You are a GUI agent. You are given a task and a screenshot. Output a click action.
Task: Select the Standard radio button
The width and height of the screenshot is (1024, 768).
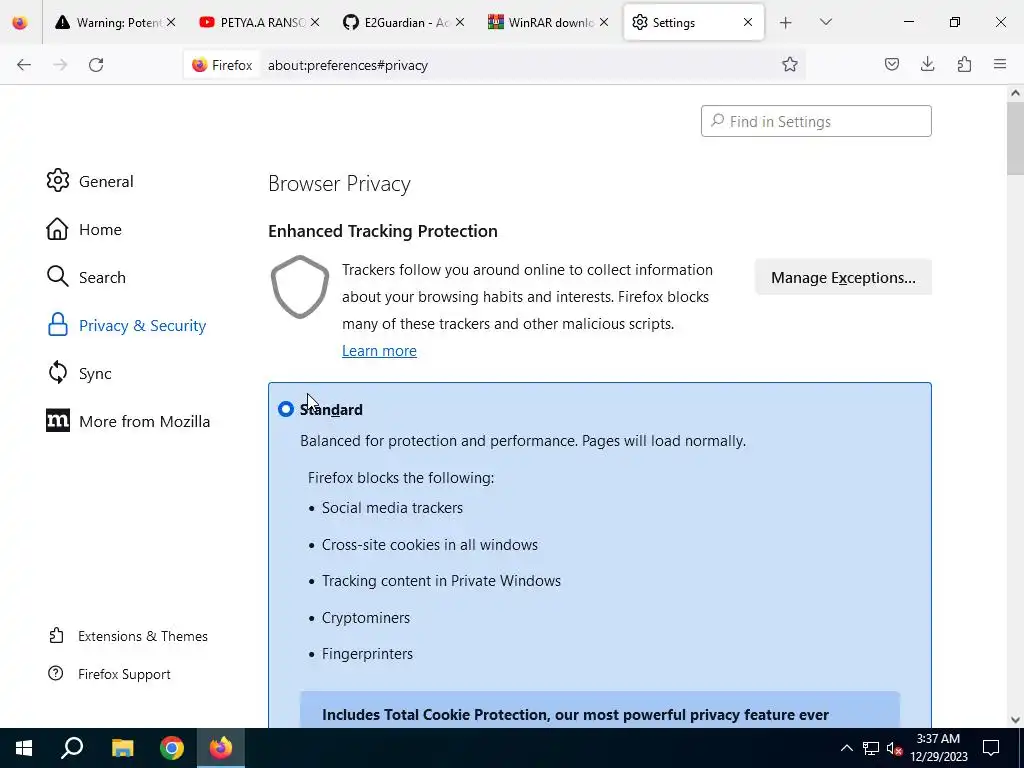[x=285, y=409]
